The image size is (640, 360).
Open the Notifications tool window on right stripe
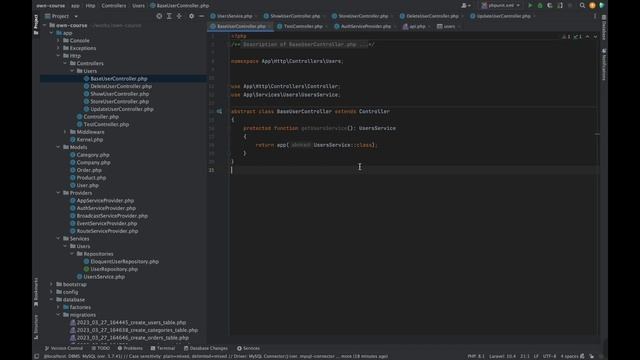click(604, 64)
